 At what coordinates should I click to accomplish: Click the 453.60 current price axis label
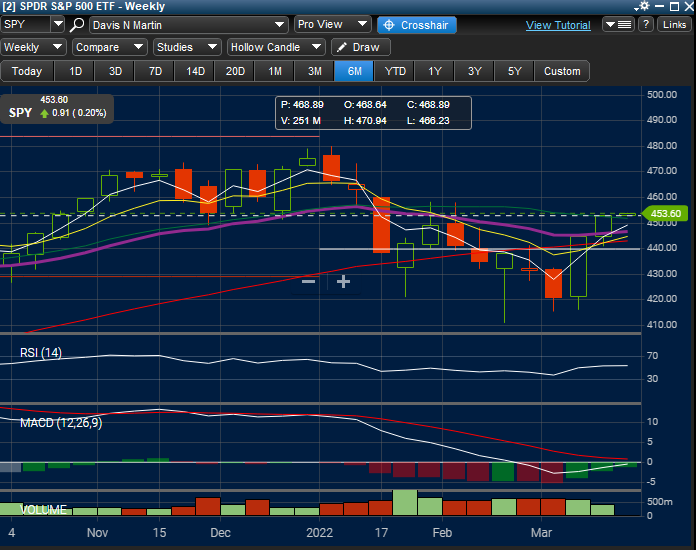point(664,214)
